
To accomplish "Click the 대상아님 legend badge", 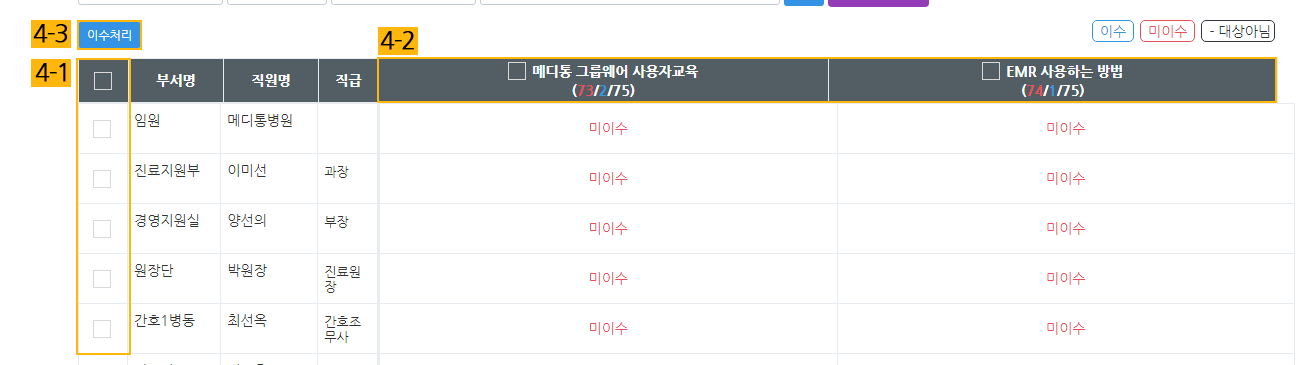I will [x=1237, y=31].
